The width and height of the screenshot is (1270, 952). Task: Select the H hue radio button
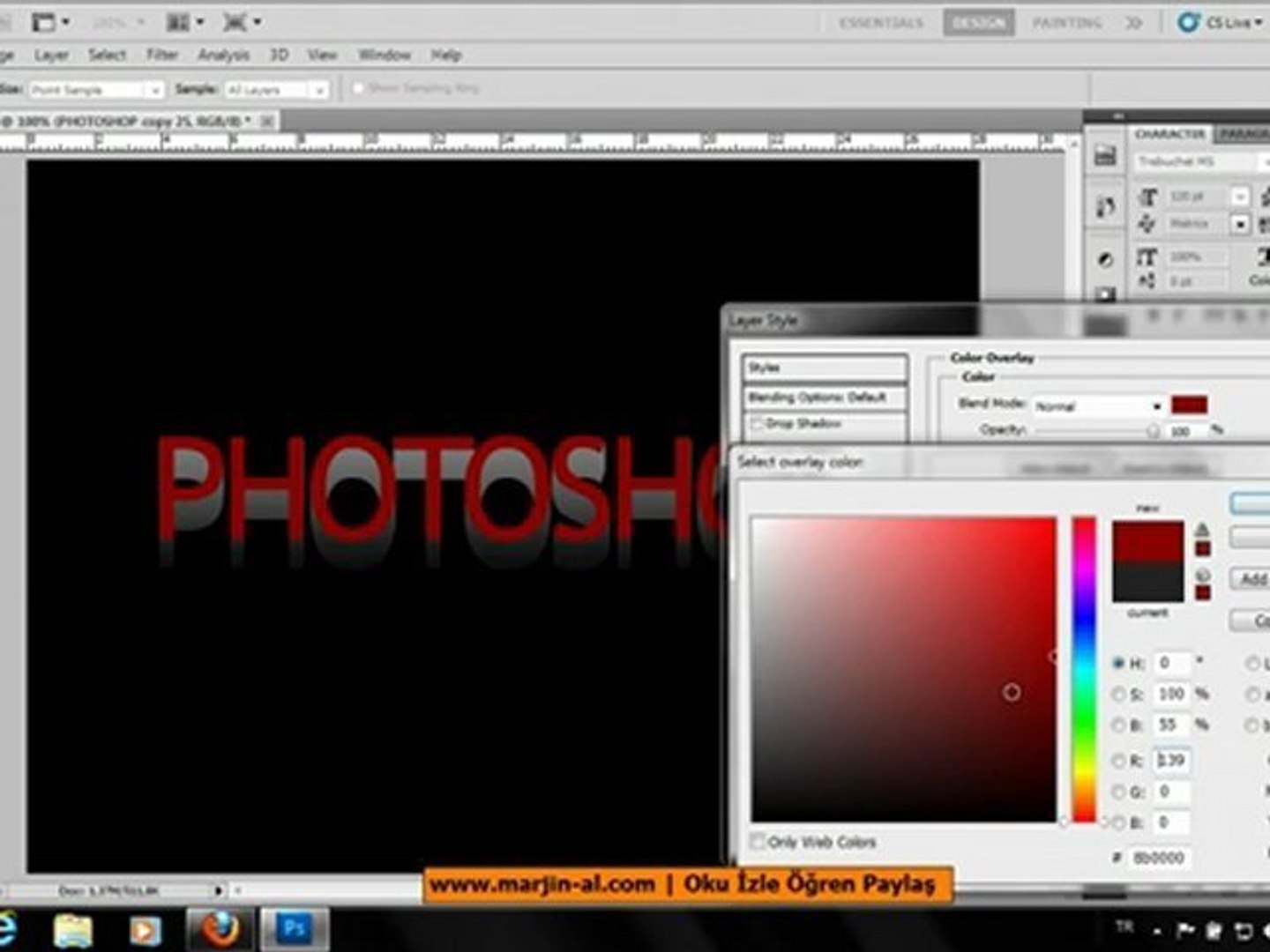click(x=1118, y=663)
